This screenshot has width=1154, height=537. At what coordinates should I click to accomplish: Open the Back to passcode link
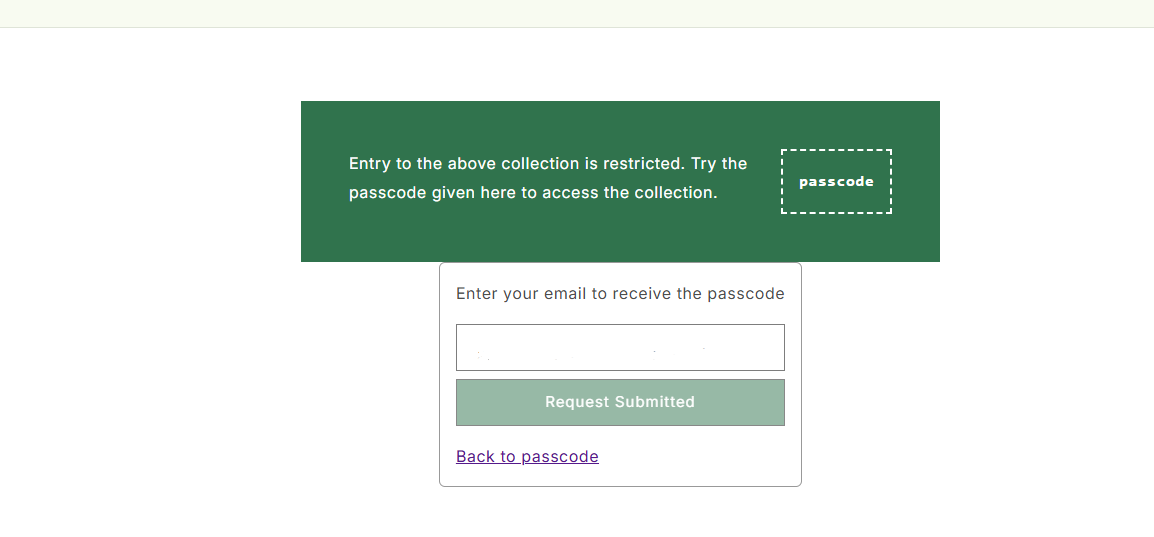click(x=527, y=456)
